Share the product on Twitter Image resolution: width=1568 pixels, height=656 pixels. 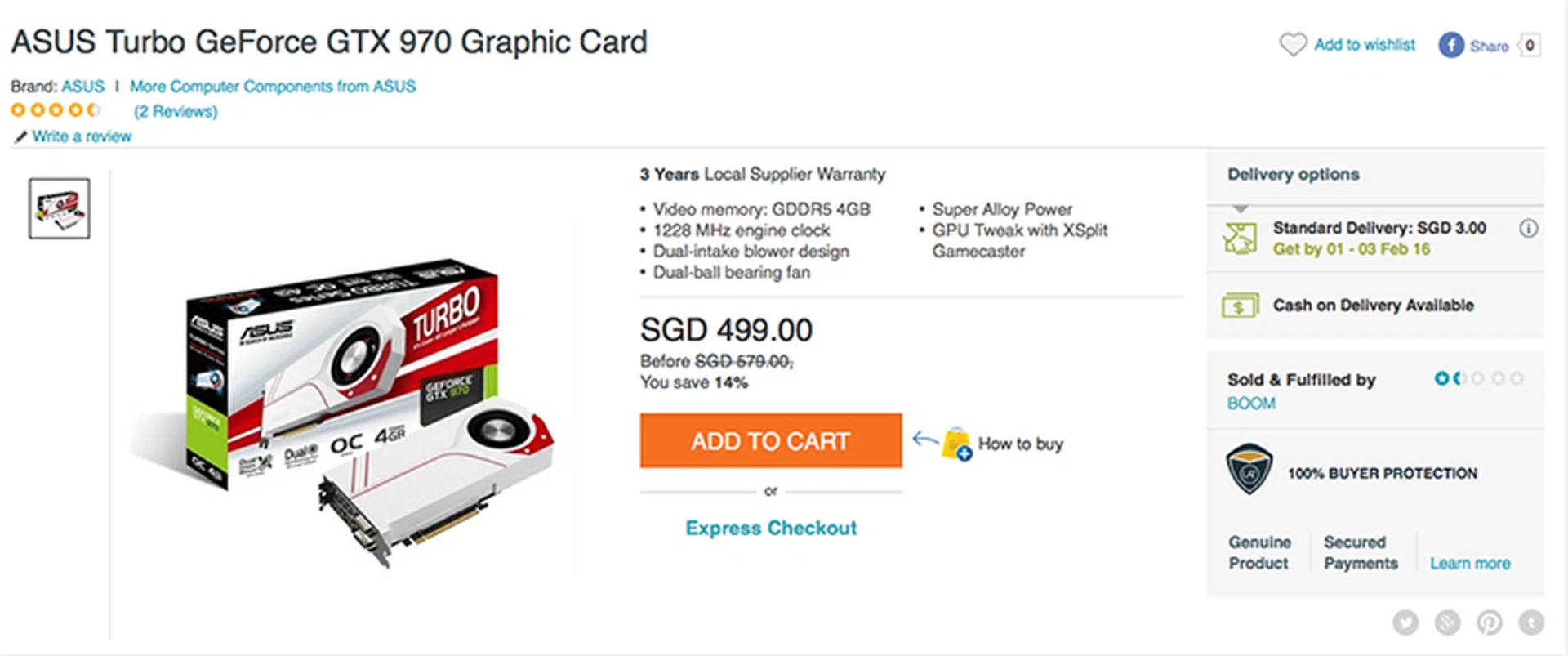[1405, 622]
